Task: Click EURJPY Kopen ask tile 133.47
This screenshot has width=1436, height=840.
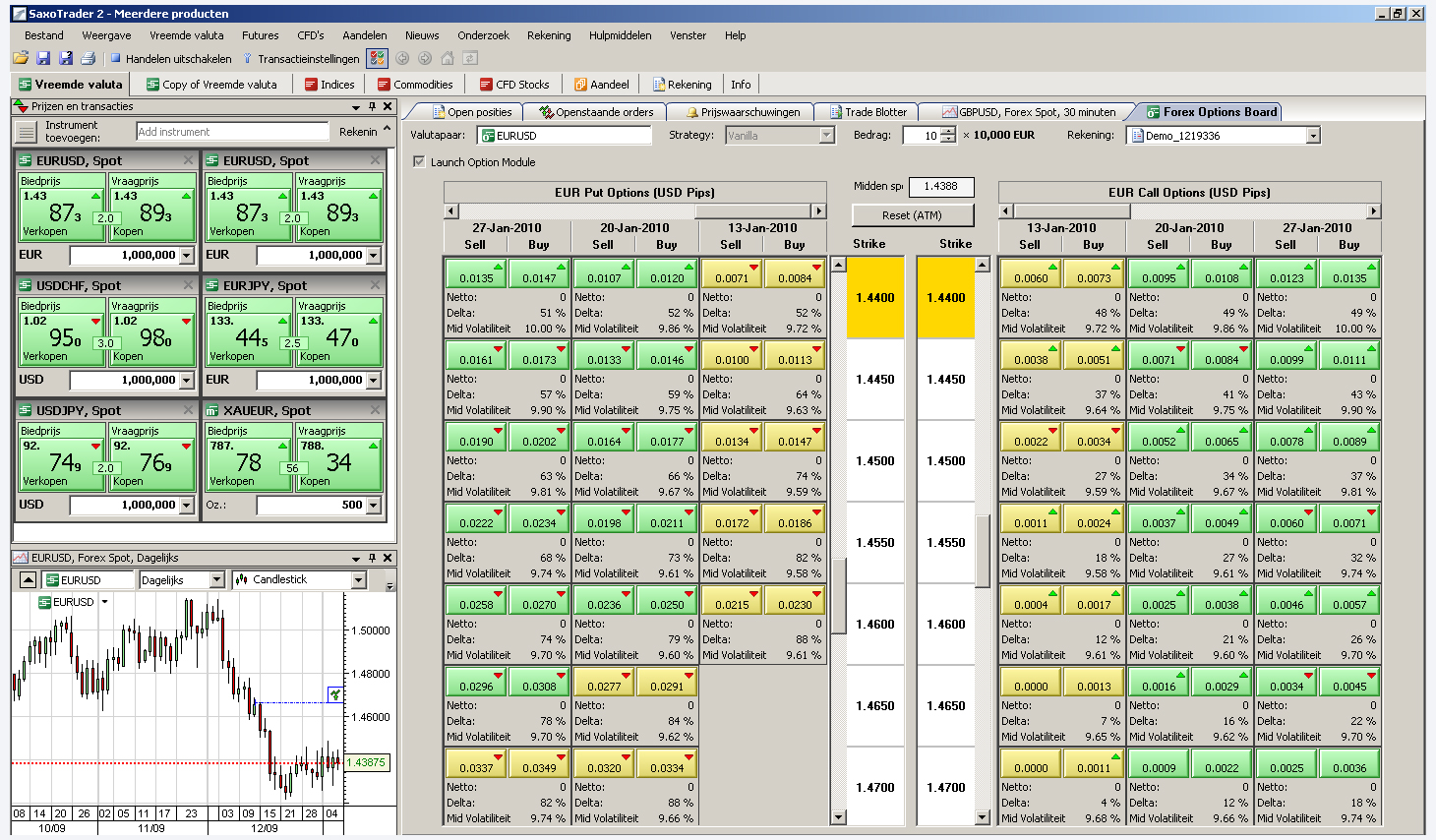Action: tap(338, 331)
